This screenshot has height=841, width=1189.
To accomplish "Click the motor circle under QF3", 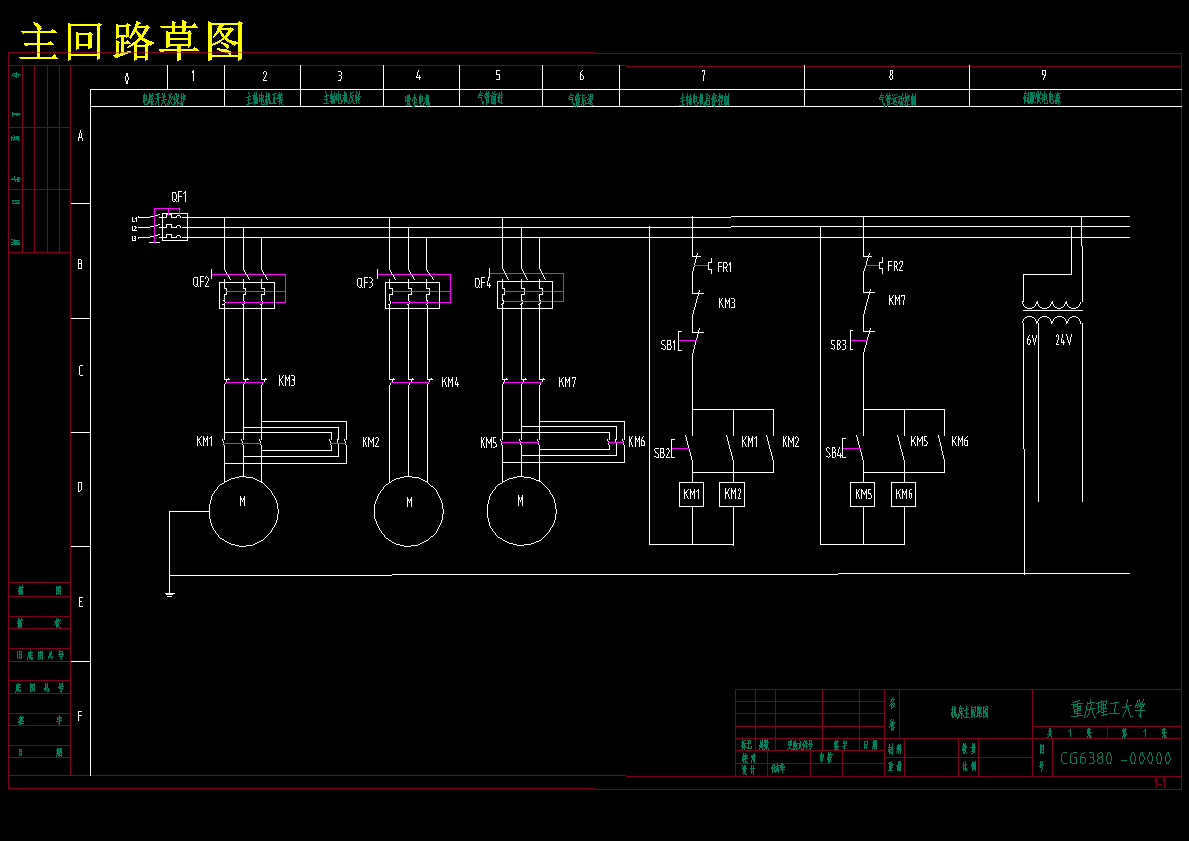I will [409, 511].
